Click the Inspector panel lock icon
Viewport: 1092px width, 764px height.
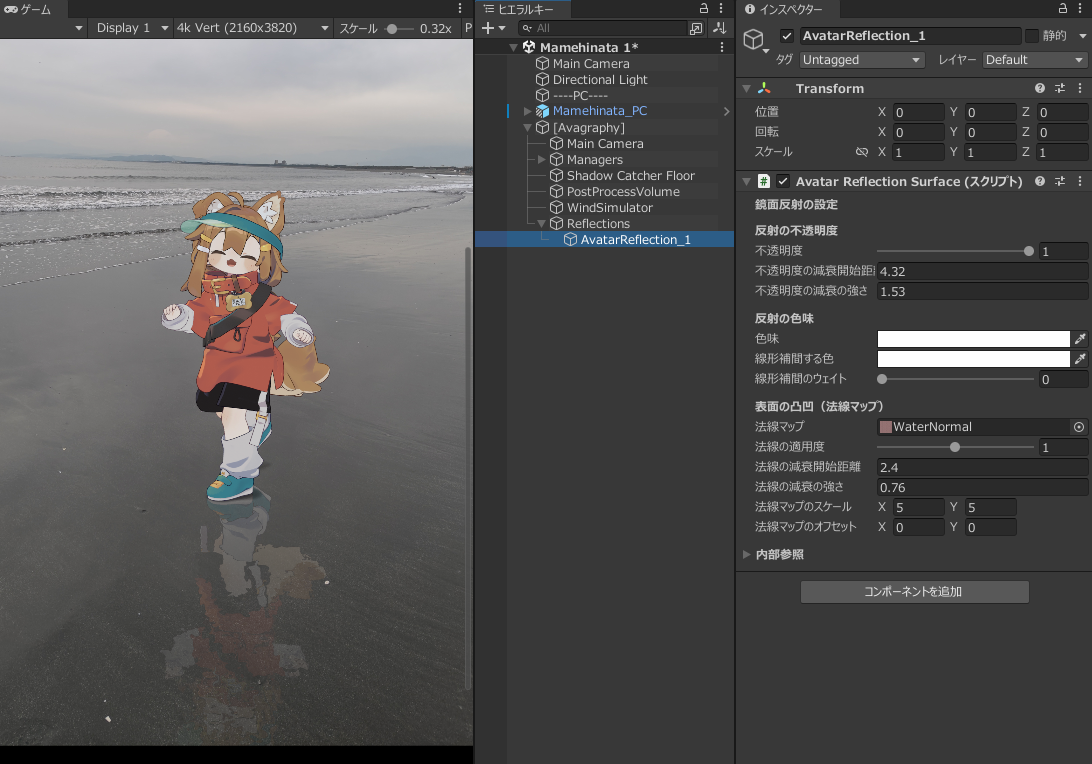click(x=1063, y=8)
